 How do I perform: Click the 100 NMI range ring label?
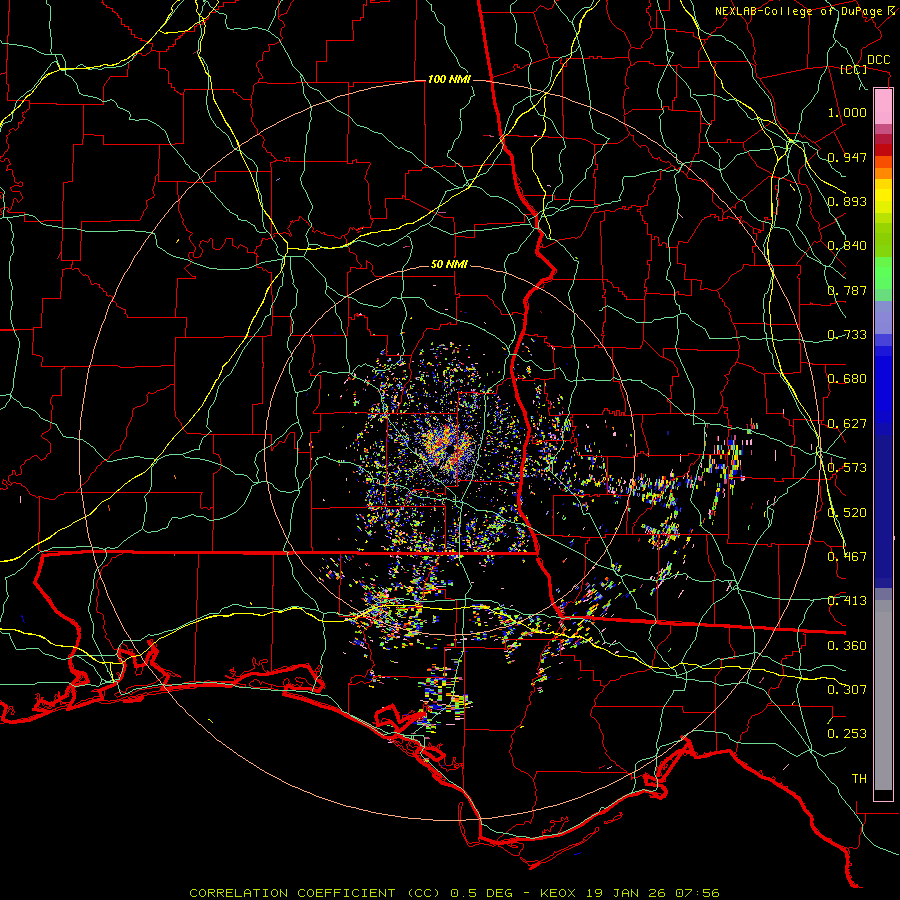[449, 79]
